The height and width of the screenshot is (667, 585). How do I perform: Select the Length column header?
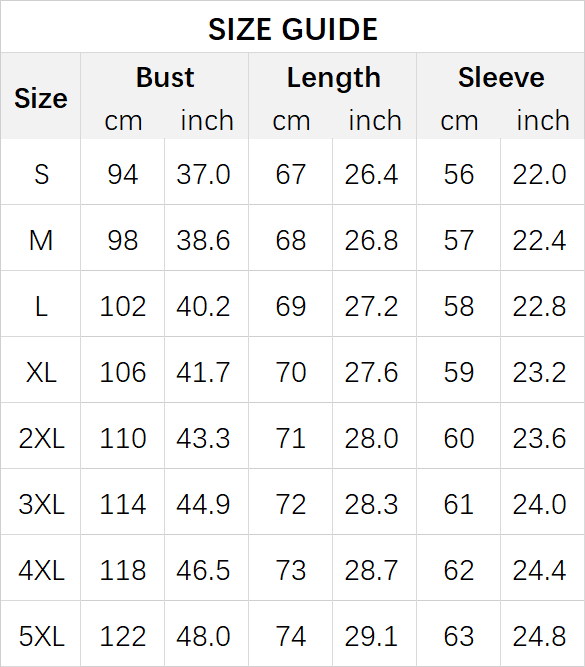[x=334, y=78]
